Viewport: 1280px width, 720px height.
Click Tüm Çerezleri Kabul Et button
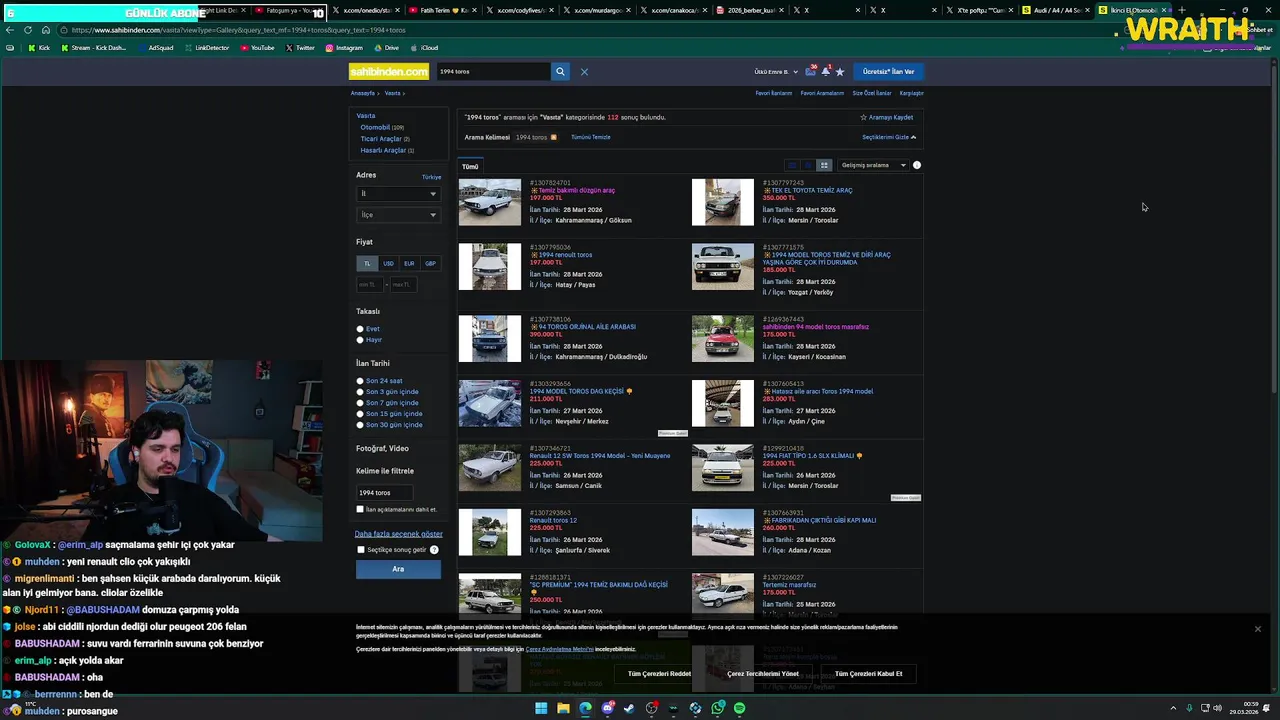click(x=868, y=674)
